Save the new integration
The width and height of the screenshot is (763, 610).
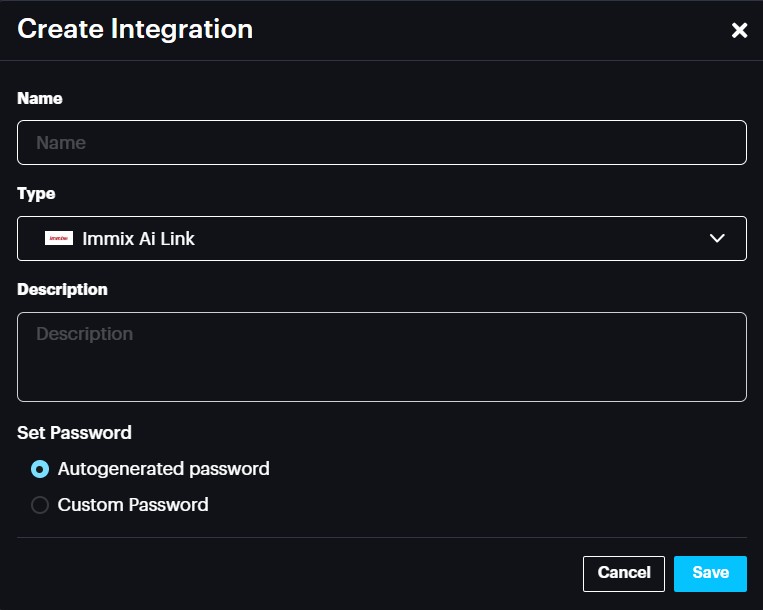tap(710, 573)
